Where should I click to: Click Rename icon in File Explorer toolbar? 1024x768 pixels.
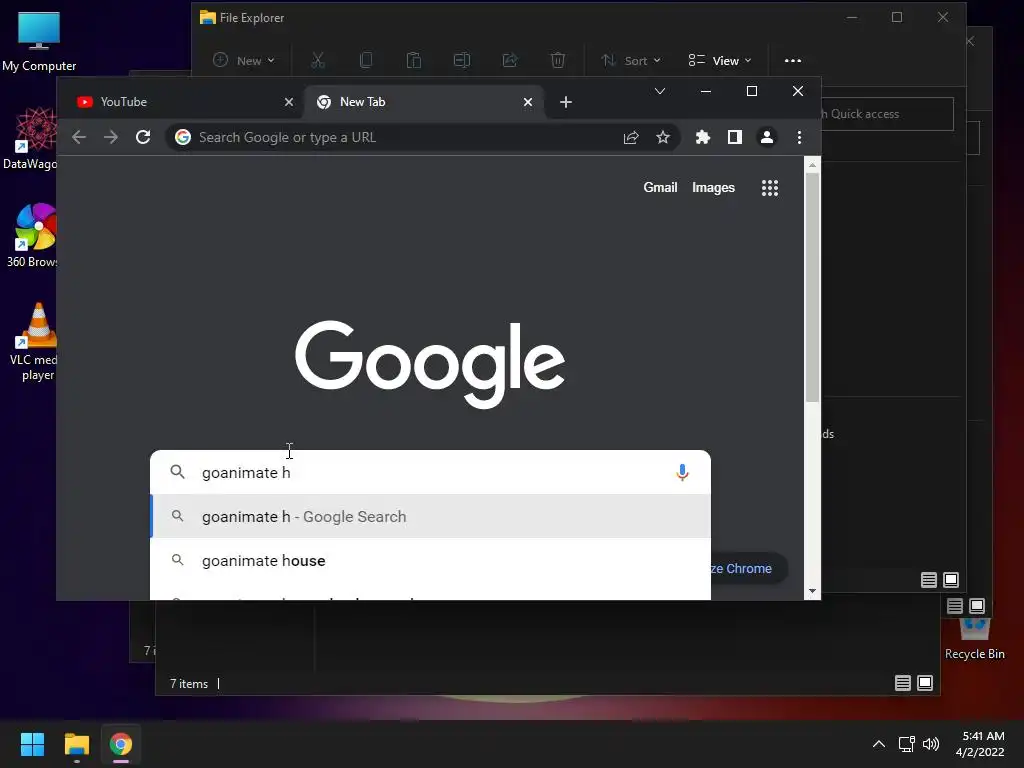coord(462,60)
